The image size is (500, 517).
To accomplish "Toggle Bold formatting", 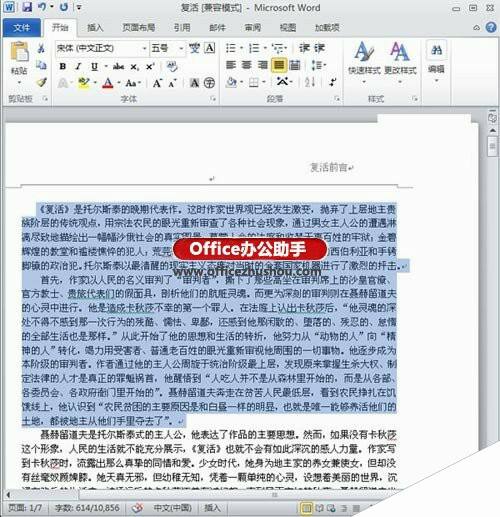I will click(x=62, y=66).
